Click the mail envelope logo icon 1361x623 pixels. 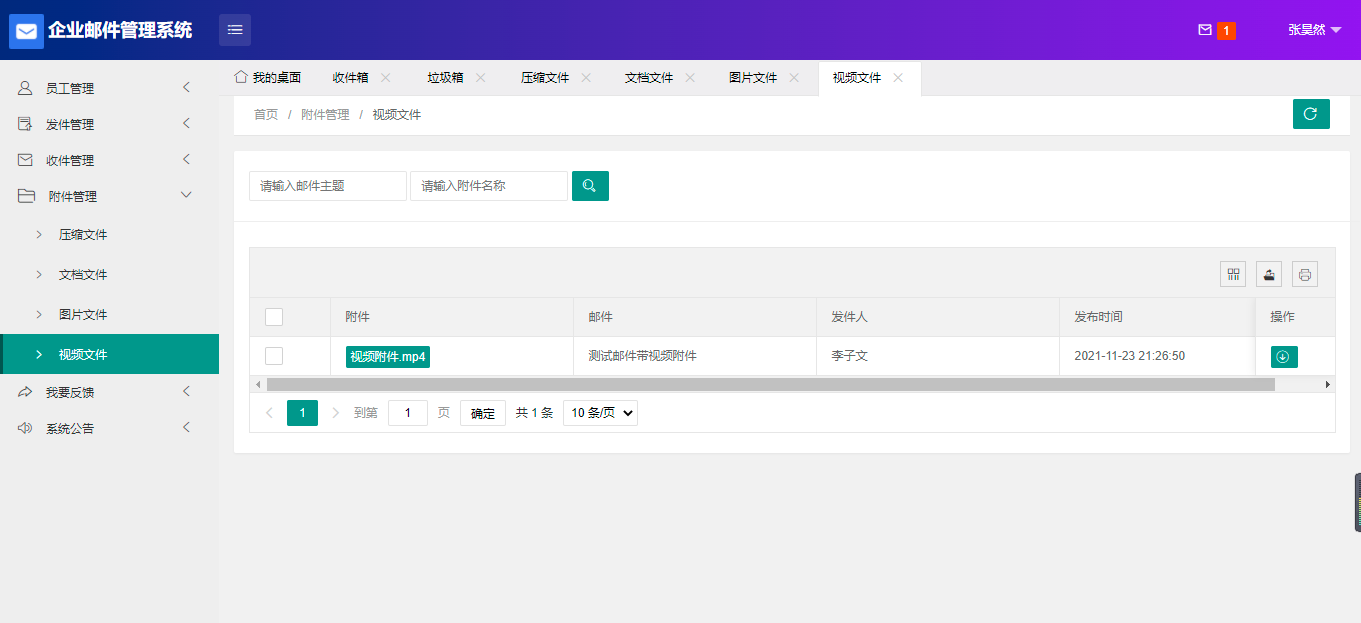pos(27,31)
